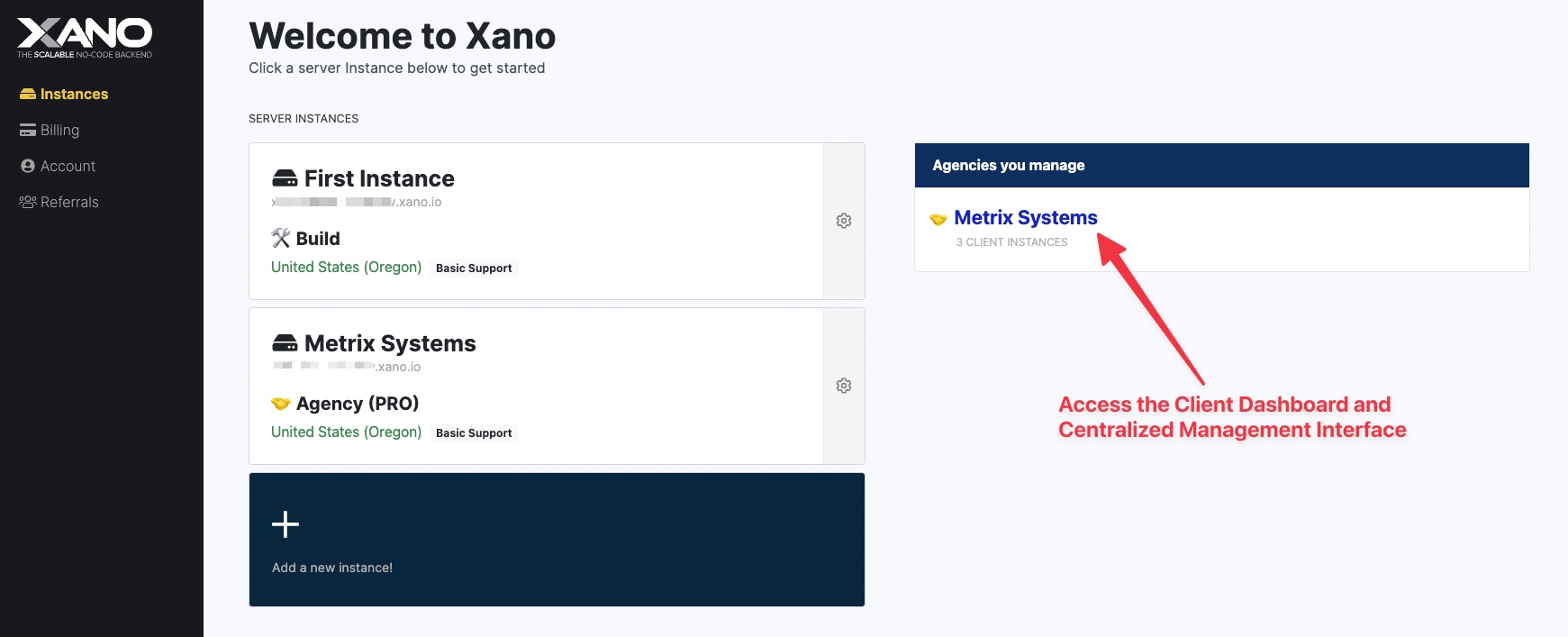The height and width of the screenshot is (637, 1568).
Task: Click Basic Support badge on First Instance
Action: [x=474, y=268]
